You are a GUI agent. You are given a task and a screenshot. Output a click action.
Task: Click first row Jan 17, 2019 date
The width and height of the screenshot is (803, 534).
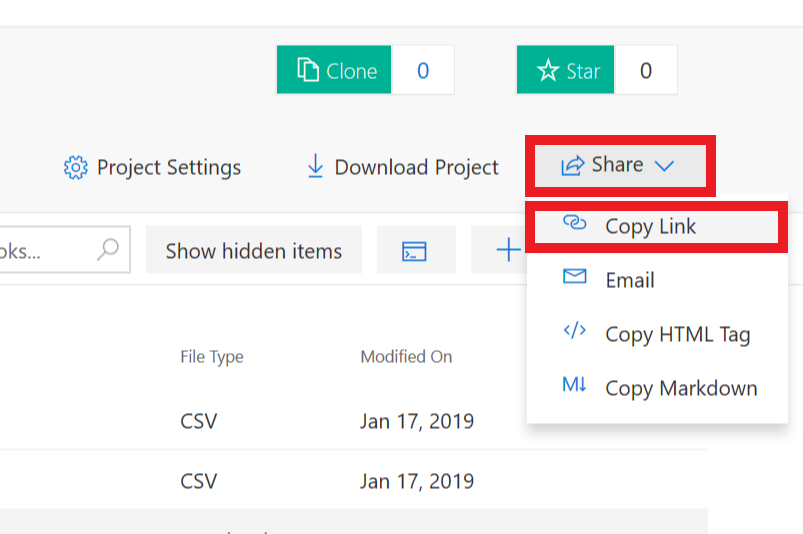(x=417, y=421)
